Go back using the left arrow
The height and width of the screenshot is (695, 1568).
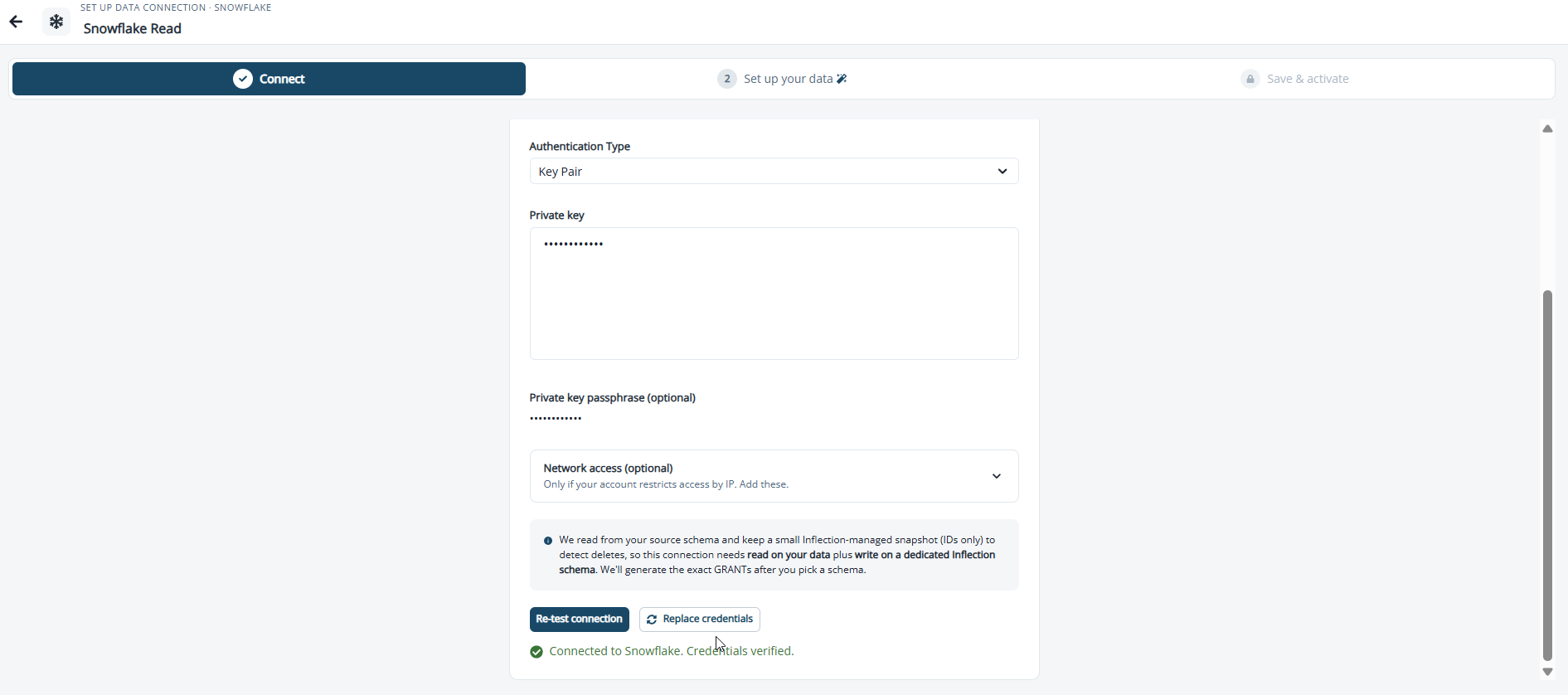(x=16, y=22)
